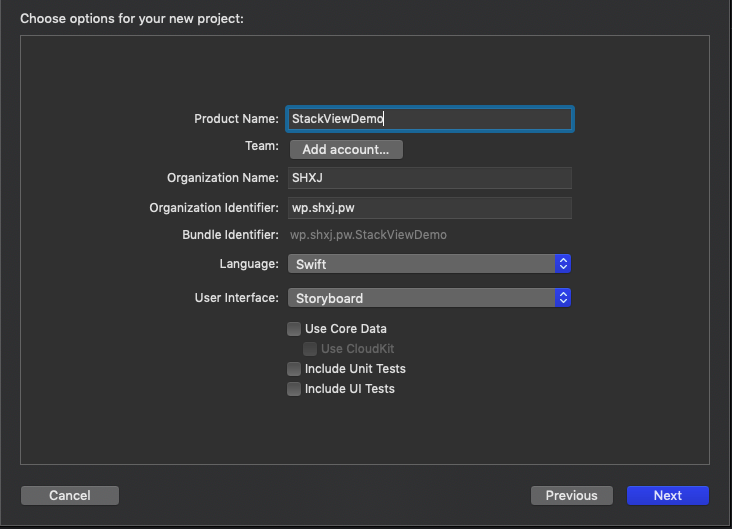The width and height of the screenshot is (732, 529).
Task: Click the Bundle Identifier value text
Action: pyautogui.click(x=368, y=235)
